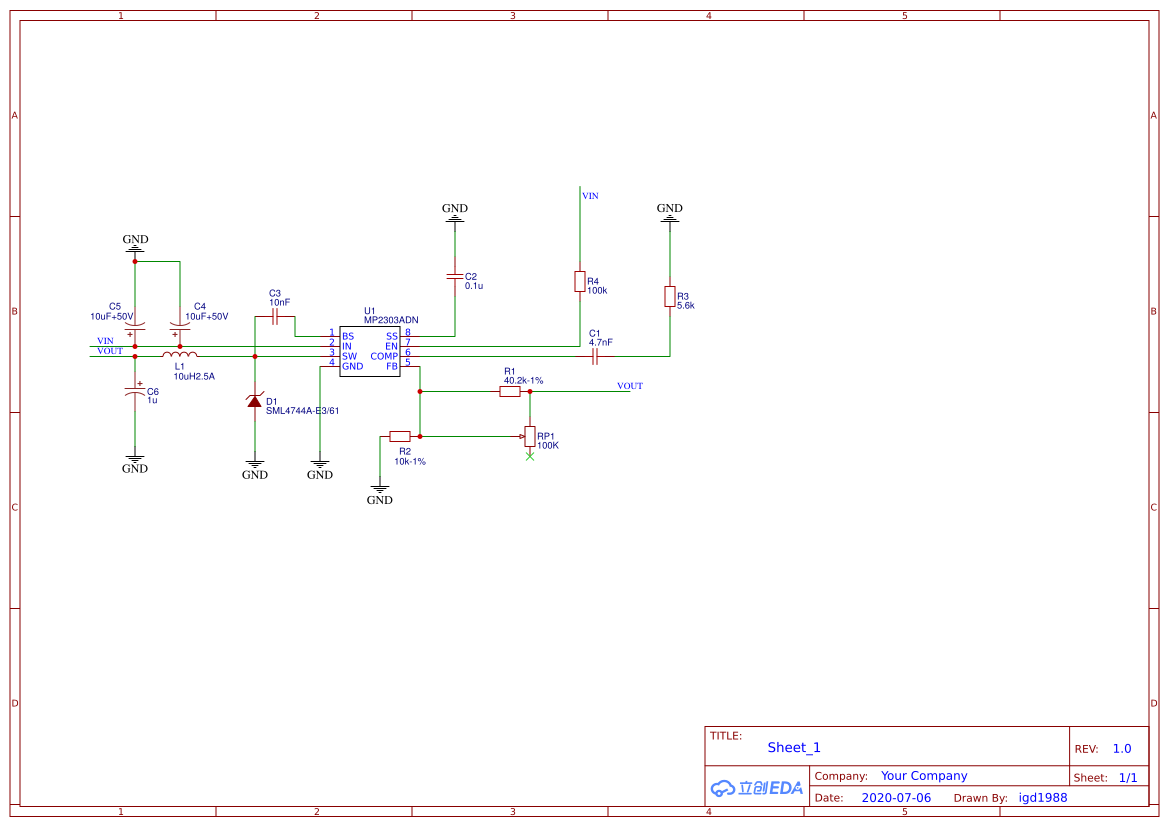1169x827 pixels.
Task: Select resistor R1 symbol
Action: pyautogui.click(x=510, y=392)
